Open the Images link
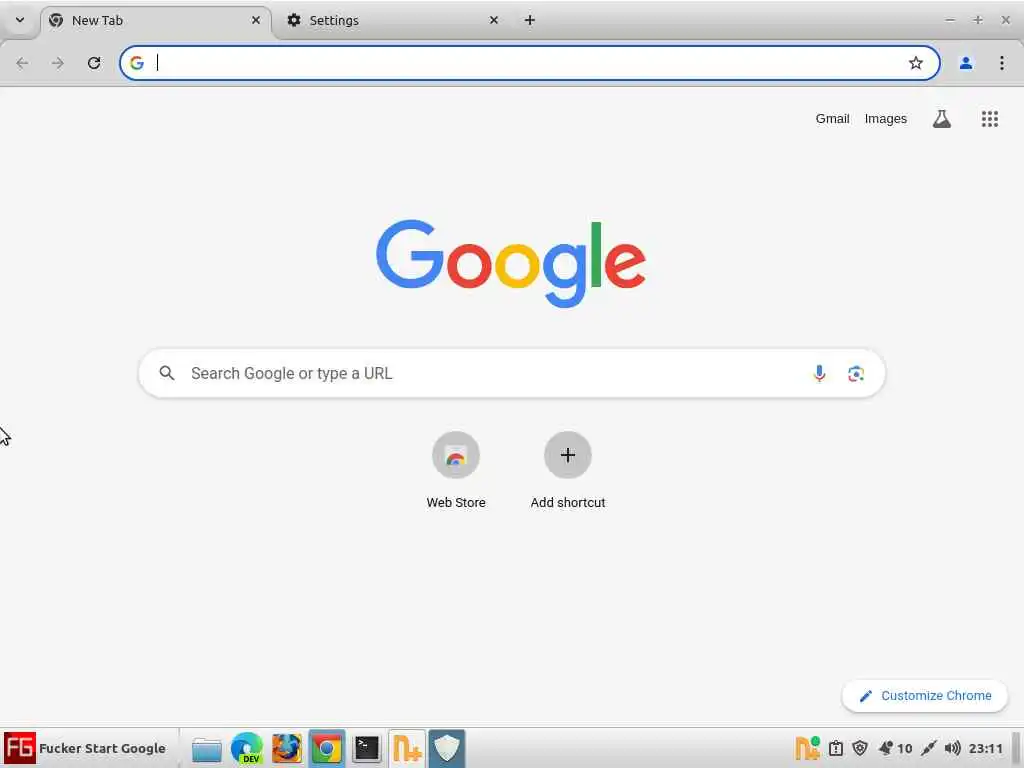The width and height of the screenshot is (1024, 768). (886, 119)
